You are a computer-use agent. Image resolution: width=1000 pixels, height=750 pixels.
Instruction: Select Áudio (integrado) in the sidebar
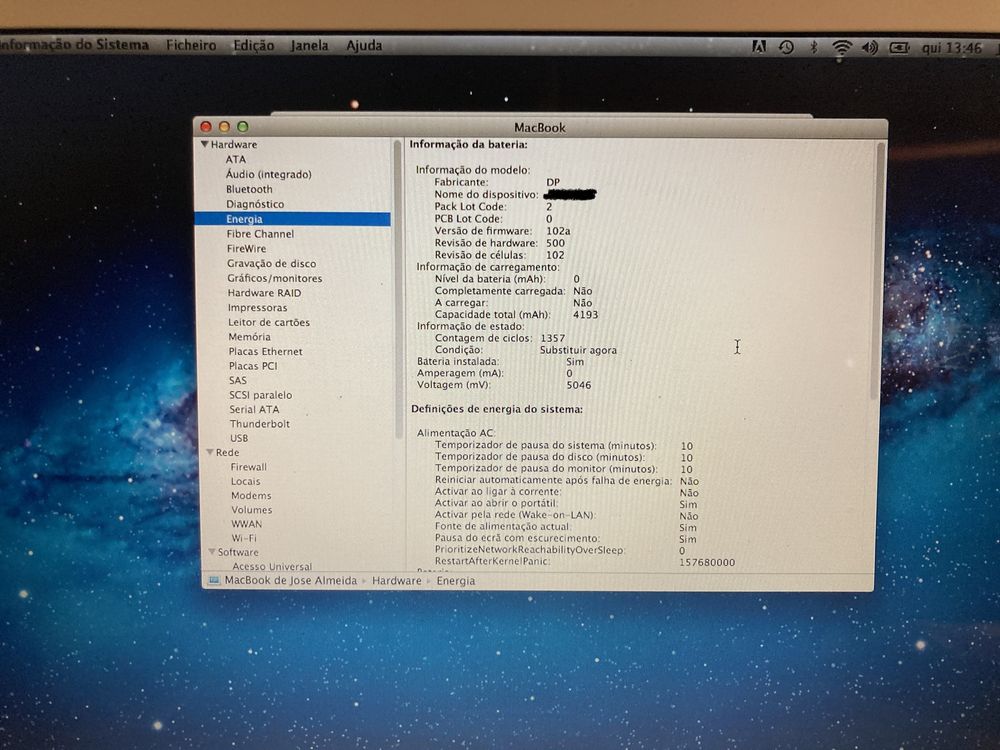pos(268,174)
